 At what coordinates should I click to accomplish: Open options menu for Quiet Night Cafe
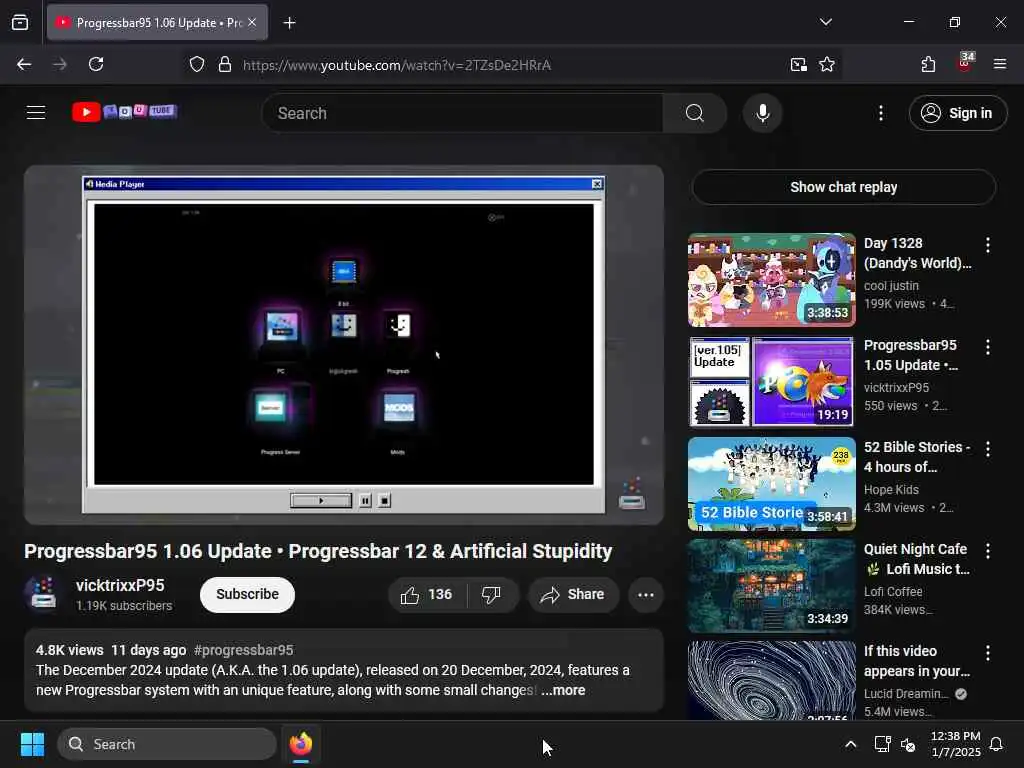[987, 551]
